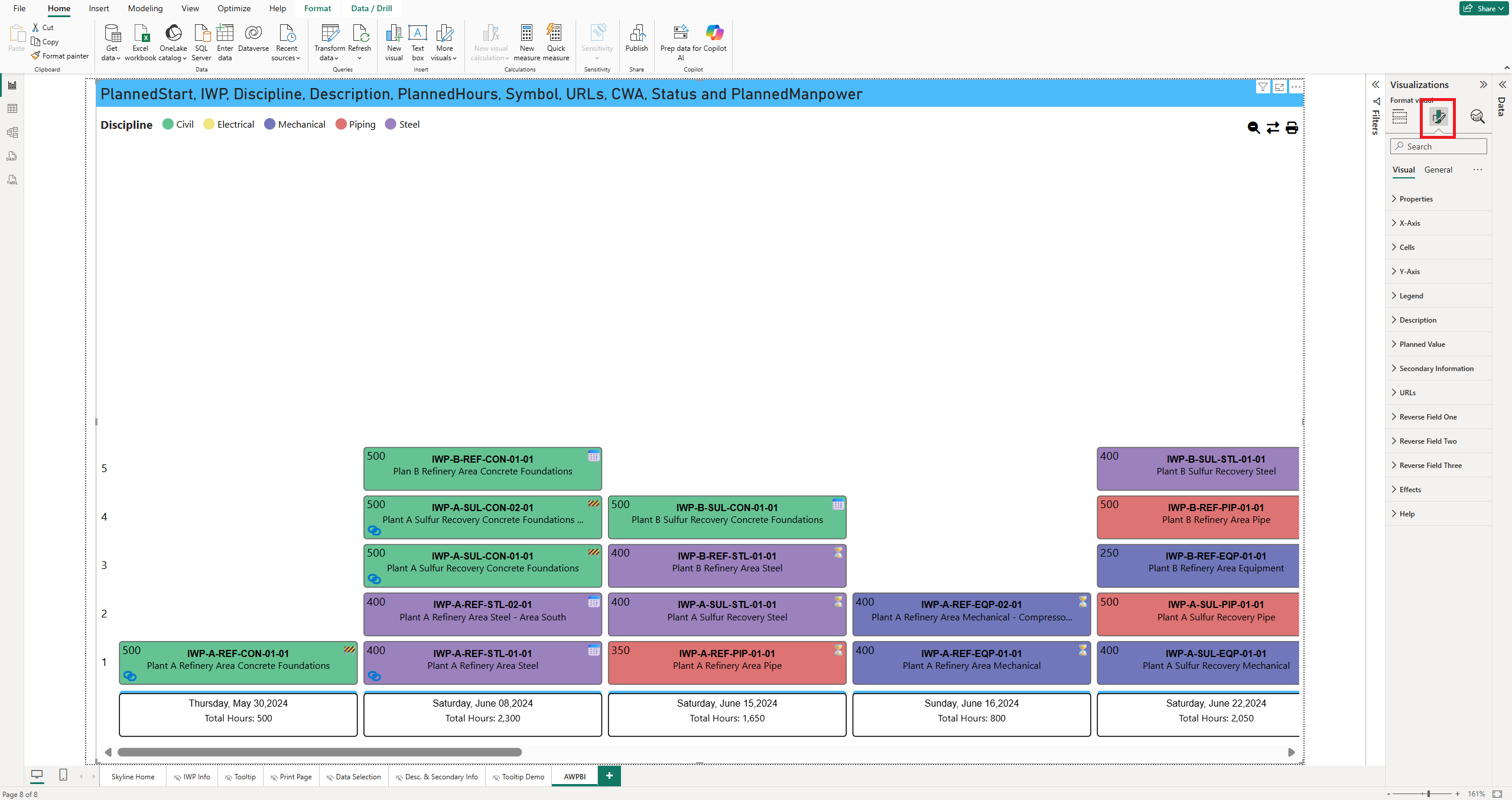1512x800 pixels.
Task: Switch to desktop layout view
Action: (37, 775)
